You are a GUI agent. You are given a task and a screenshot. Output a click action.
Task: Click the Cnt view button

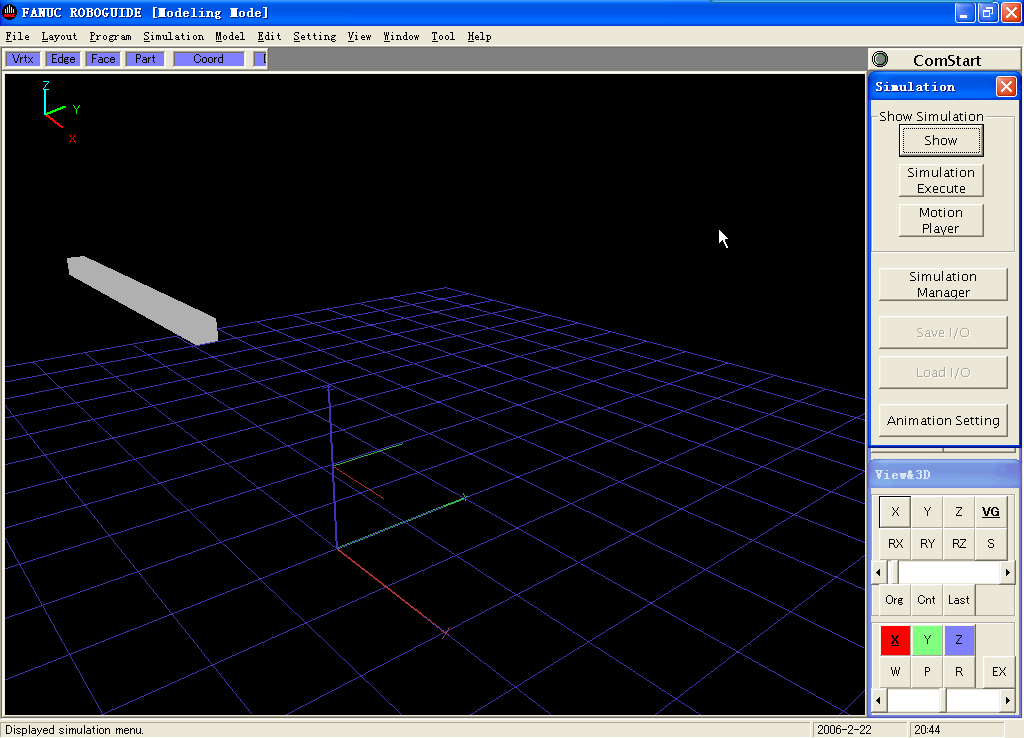(927, 600)
